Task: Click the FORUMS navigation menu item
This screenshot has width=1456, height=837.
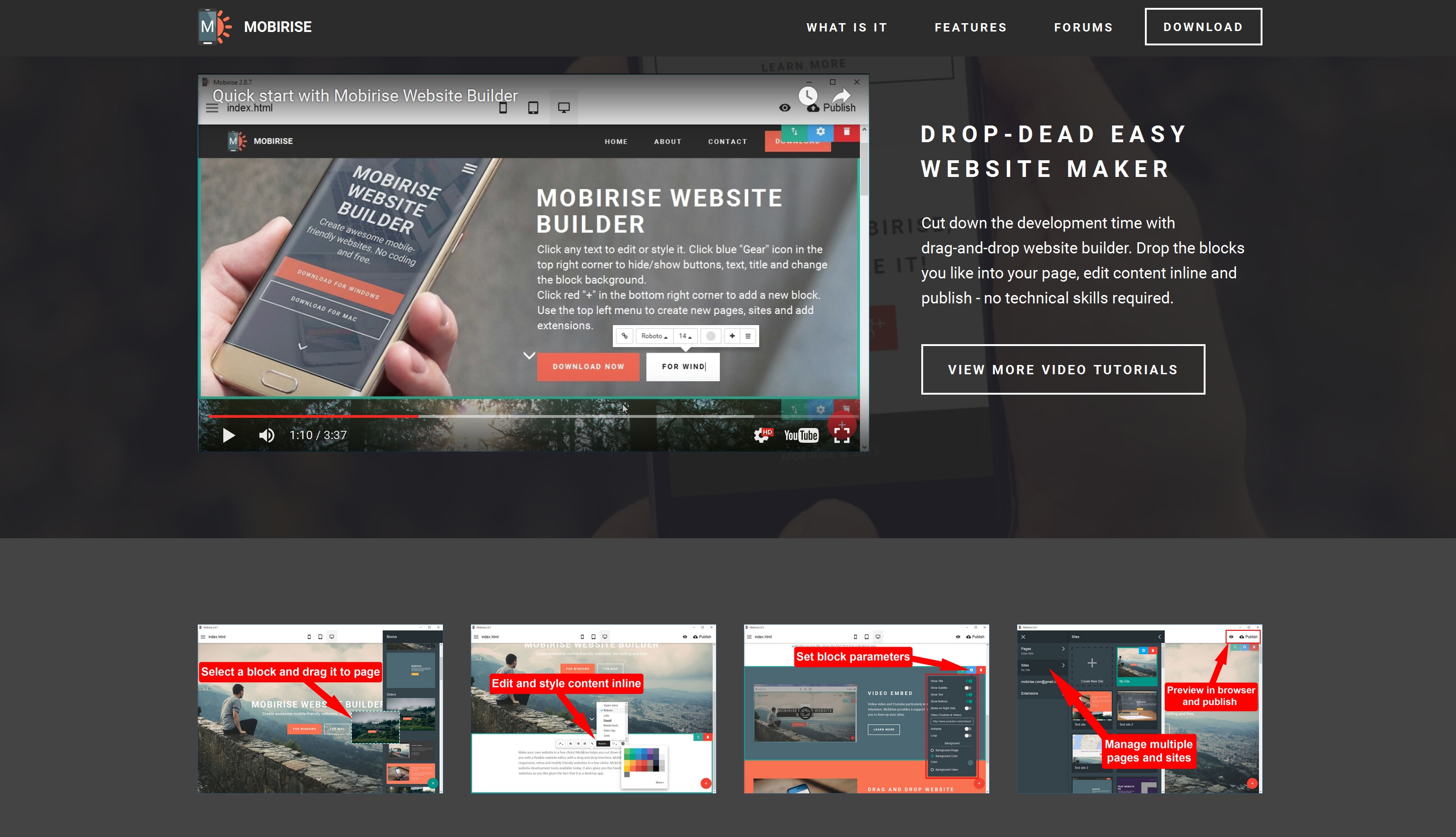Action: [x=1083, y=27]
